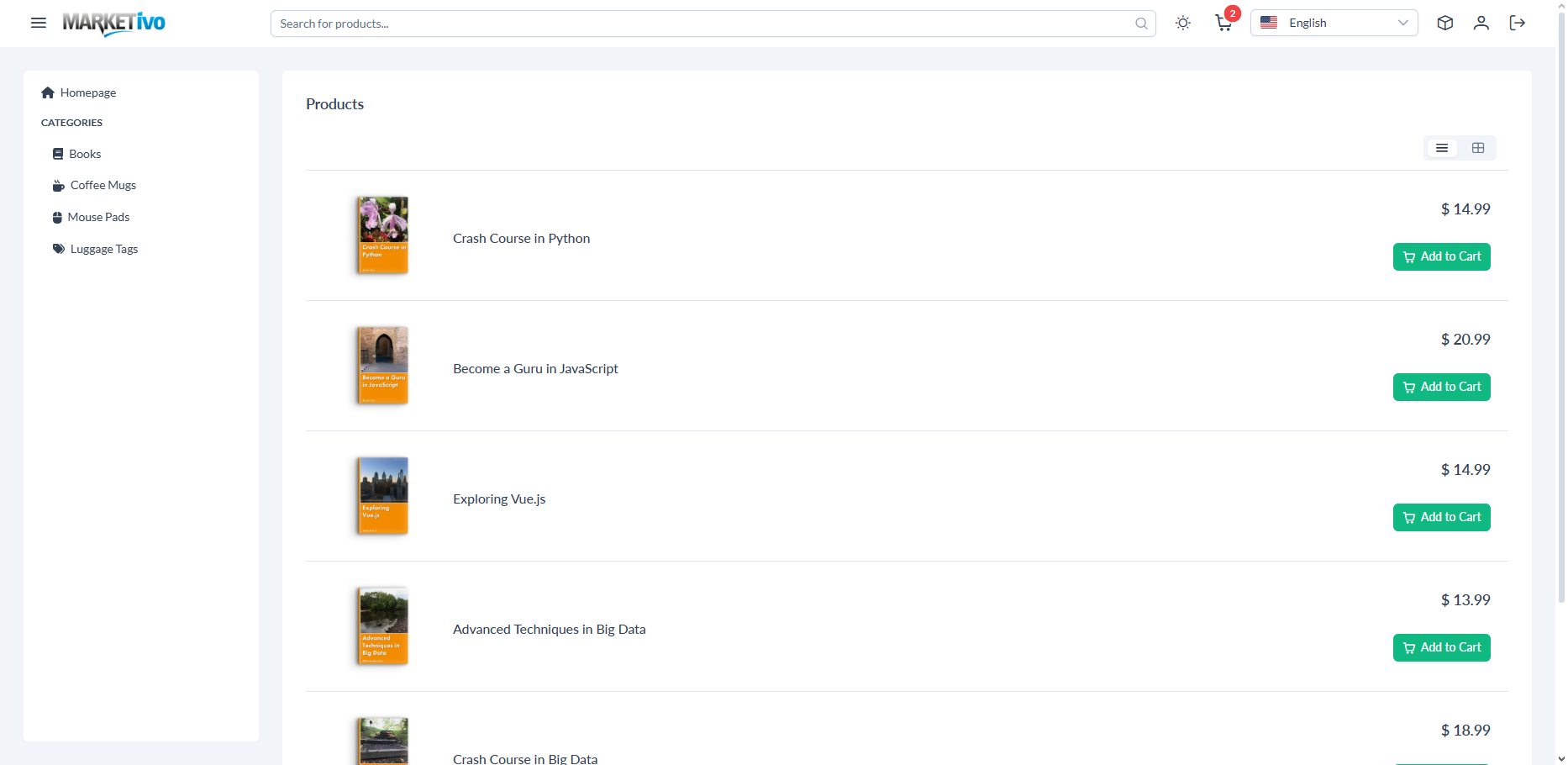Open Crash Course in Big Data title

tap(525, 758)
